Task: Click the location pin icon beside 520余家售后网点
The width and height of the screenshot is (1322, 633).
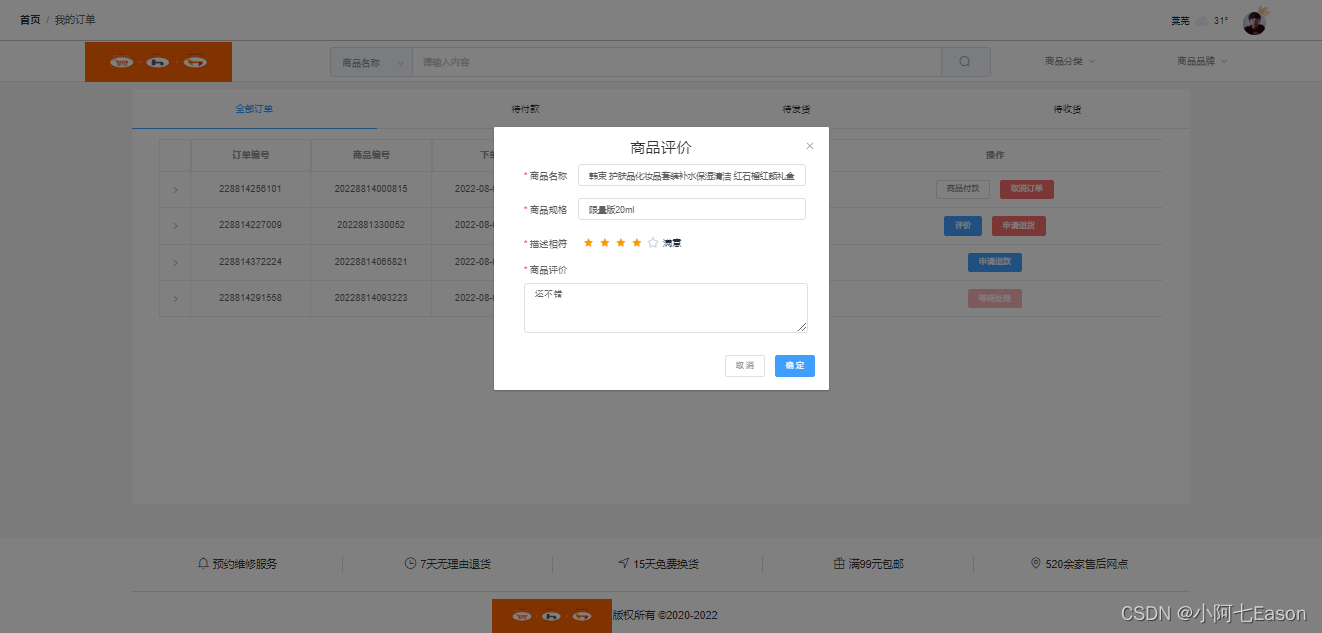Action: (x=1035, y=563)
